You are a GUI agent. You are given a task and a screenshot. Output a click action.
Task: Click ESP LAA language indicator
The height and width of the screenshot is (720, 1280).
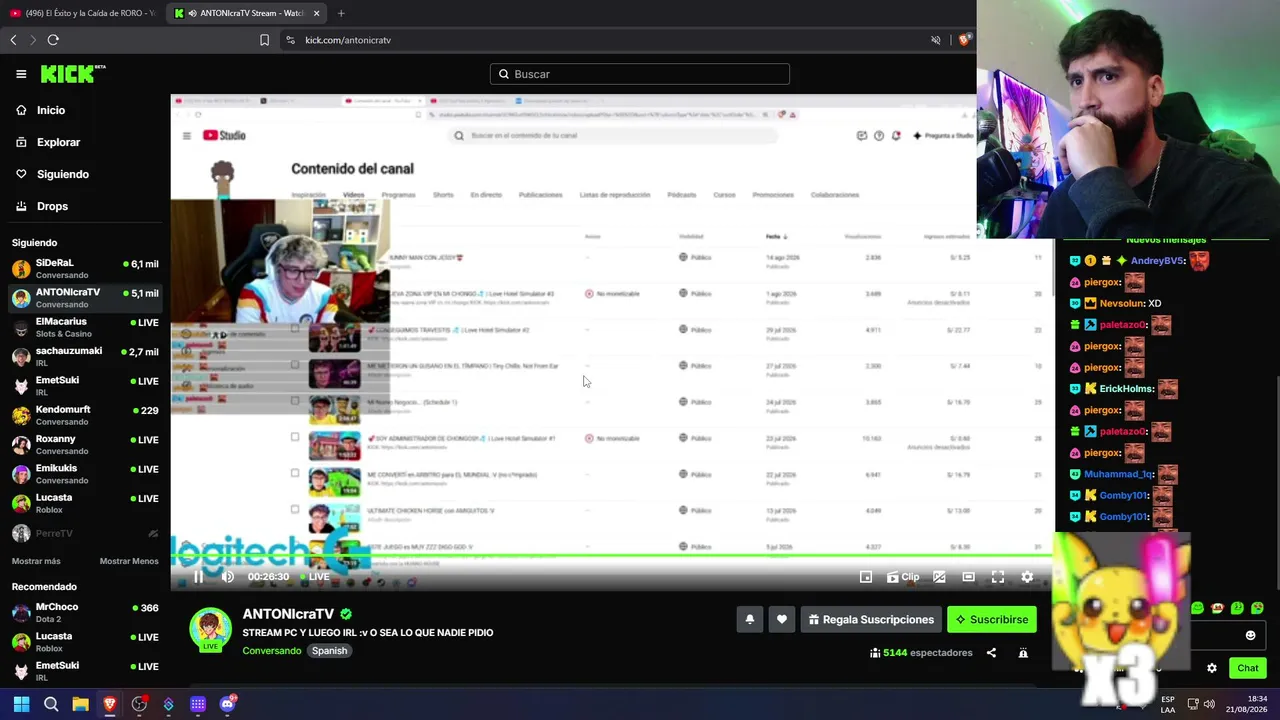coord(1167,704)
